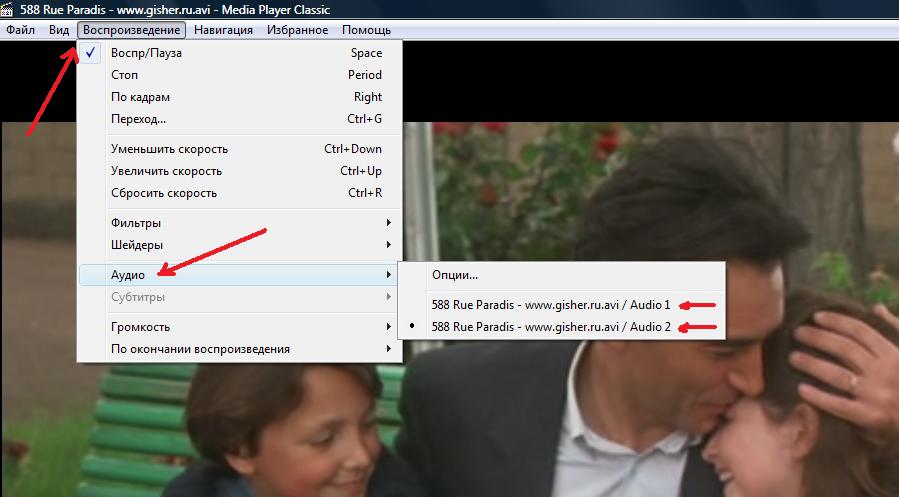
Task: Click the Воспроизведение menu
Action: [x=131, y=30]
